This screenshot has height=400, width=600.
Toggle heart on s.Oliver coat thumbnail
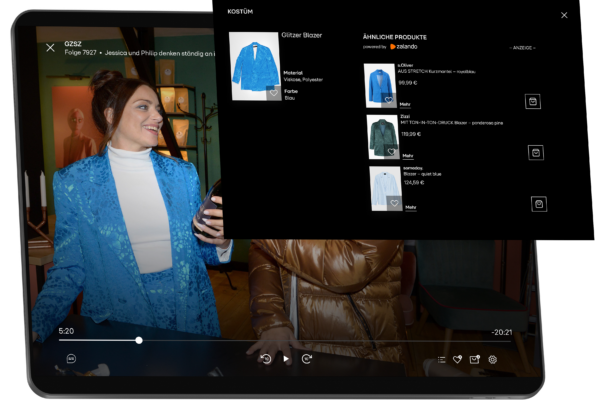click(x=389, y=100)
